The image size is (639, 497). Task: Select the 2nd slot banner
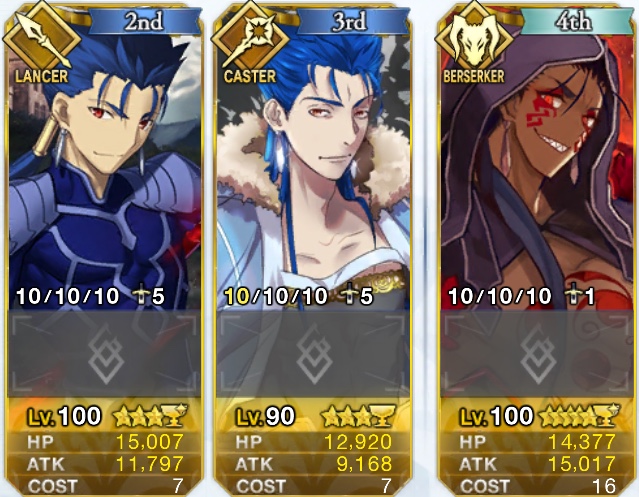click(x=144, y=21)
